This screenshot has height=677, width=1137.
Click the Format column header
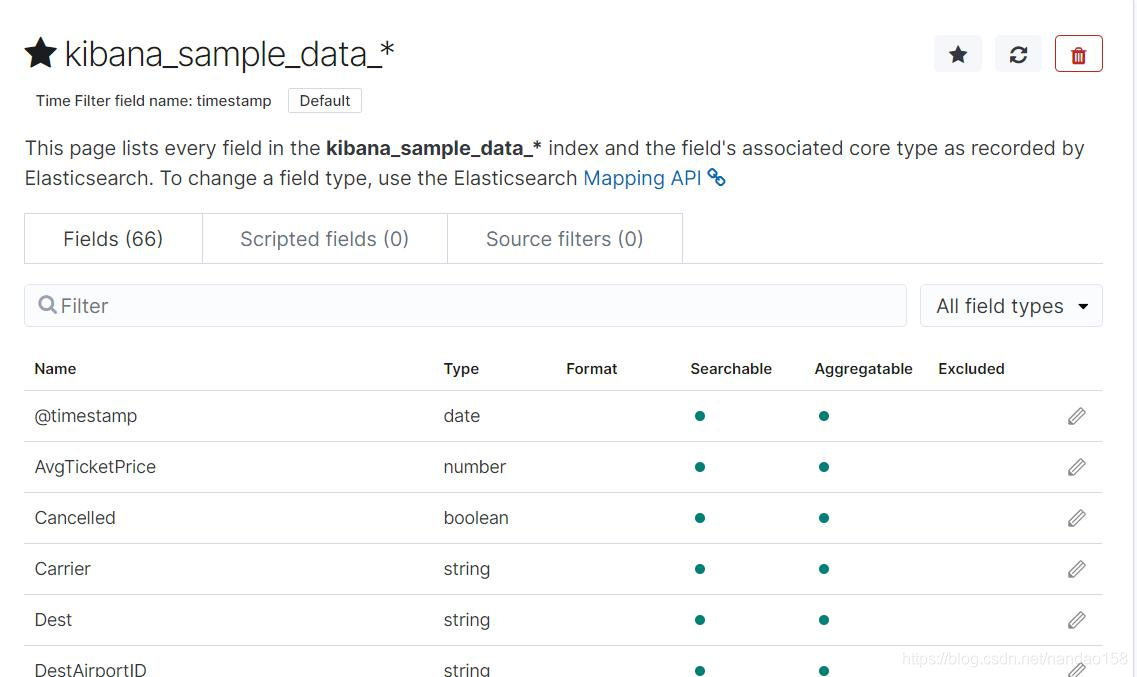592,369
